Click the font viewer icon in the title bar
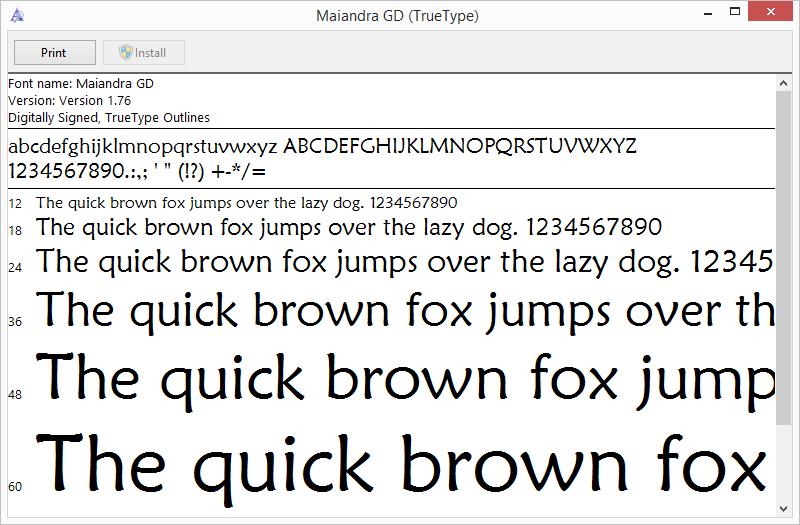The image size is (800, 525). (17, 16)
